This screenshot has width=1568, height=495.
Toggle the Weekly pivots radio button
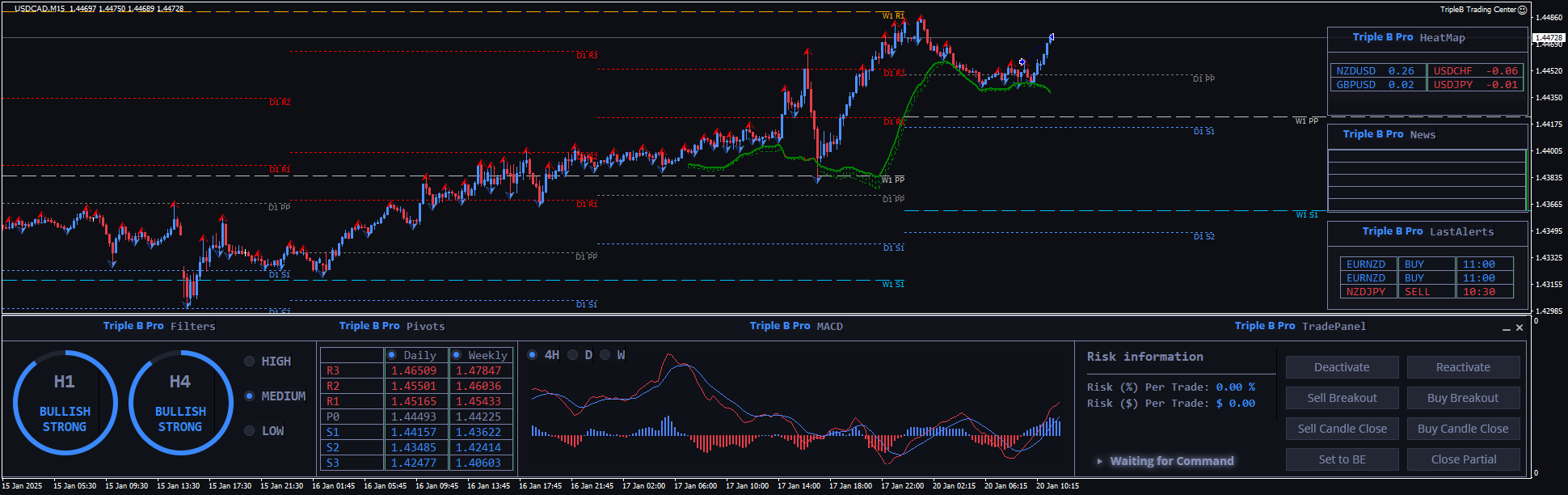pos(457,355)
